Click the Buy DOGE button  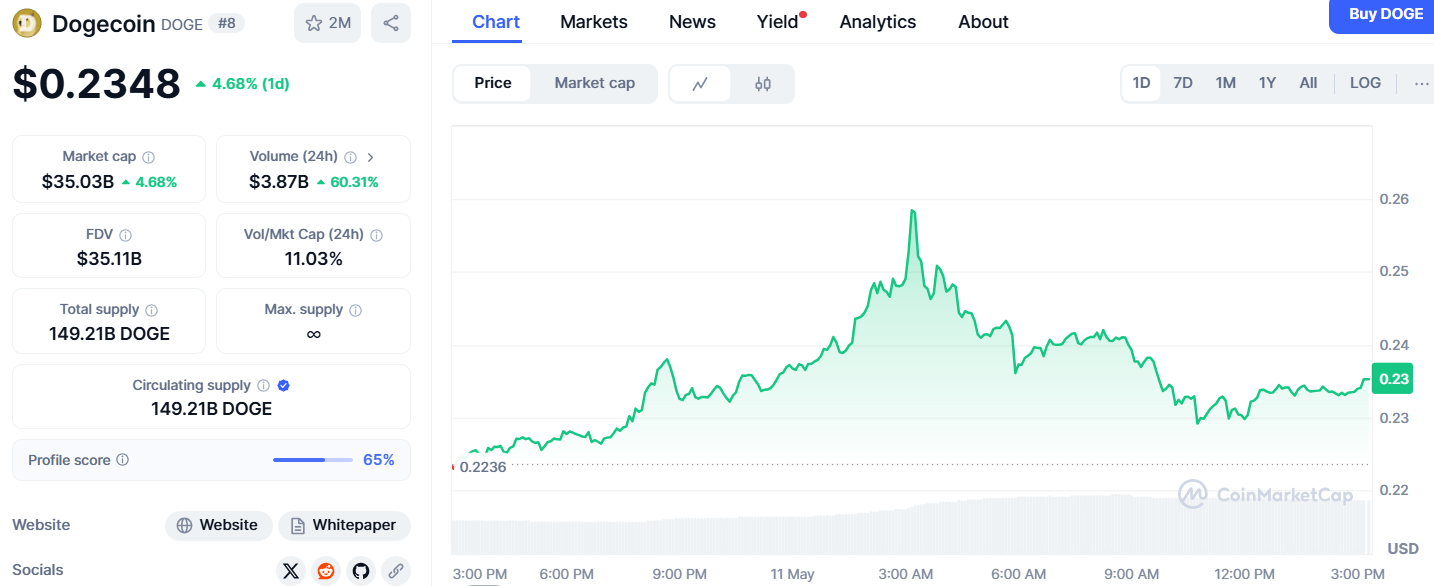[x=1384, y=15]
